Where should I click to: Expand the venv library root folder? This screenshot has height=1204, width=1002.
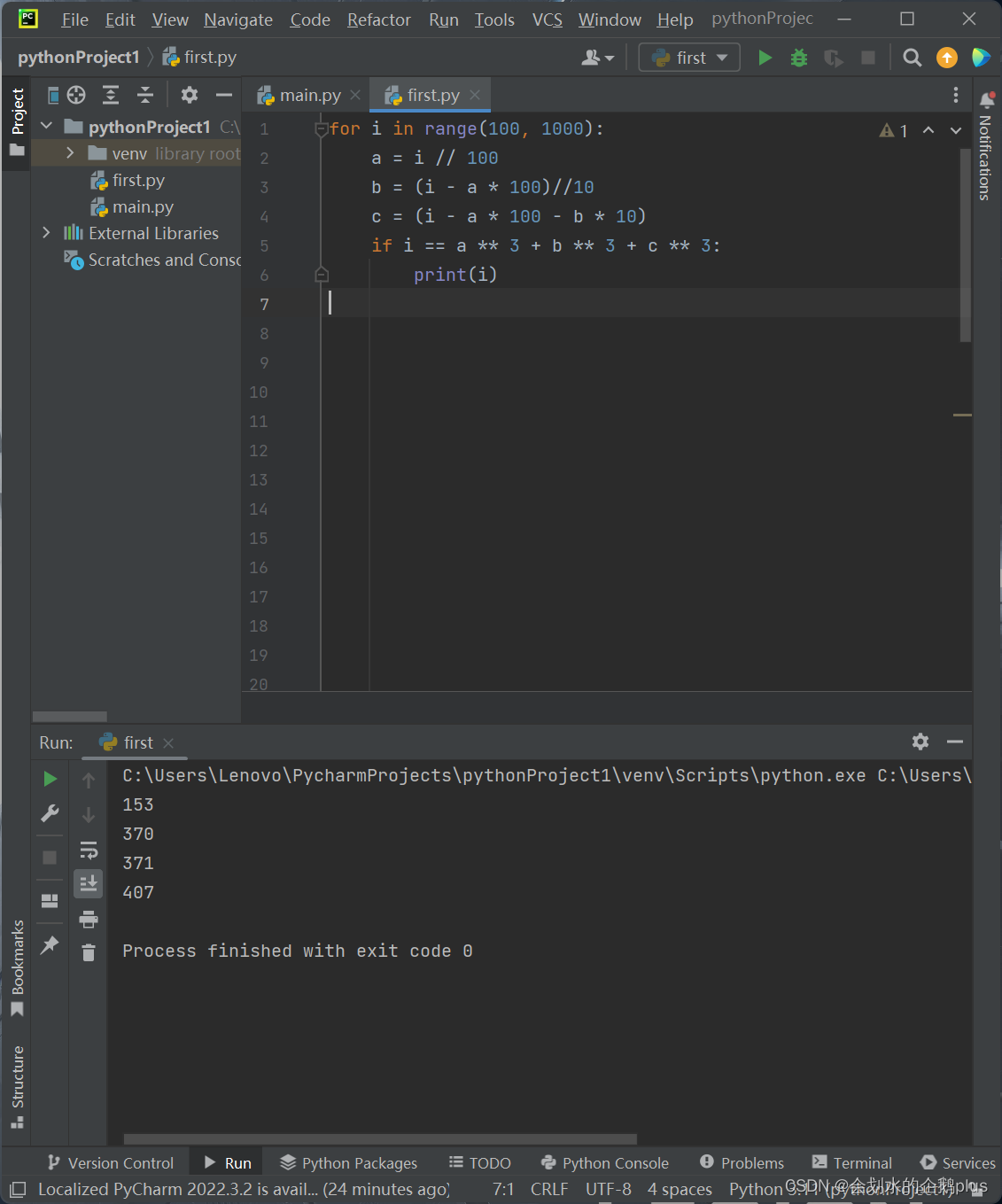click(70, 153)
